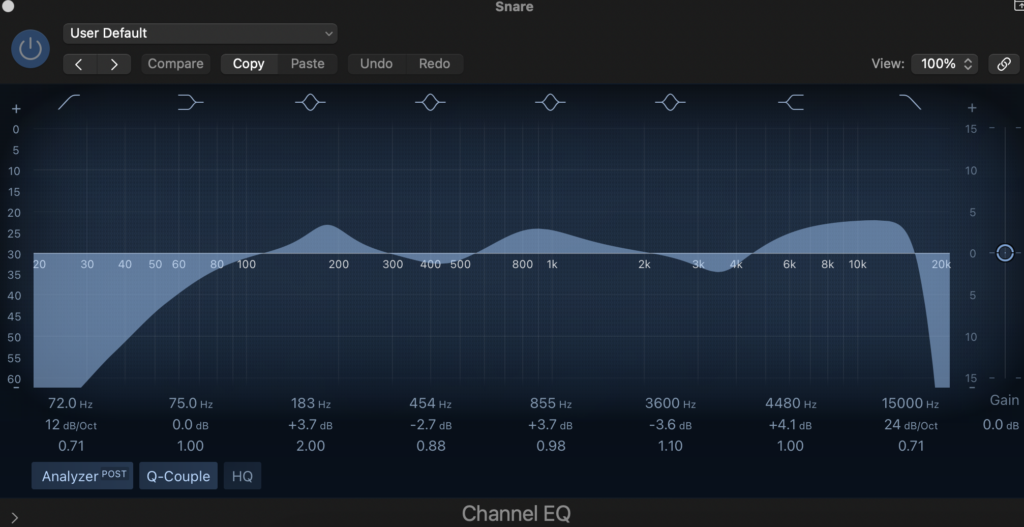The image size is (1024, 527).
Task: Toggle the 454 Hz parametric band icon
Action: click(430, 102)
